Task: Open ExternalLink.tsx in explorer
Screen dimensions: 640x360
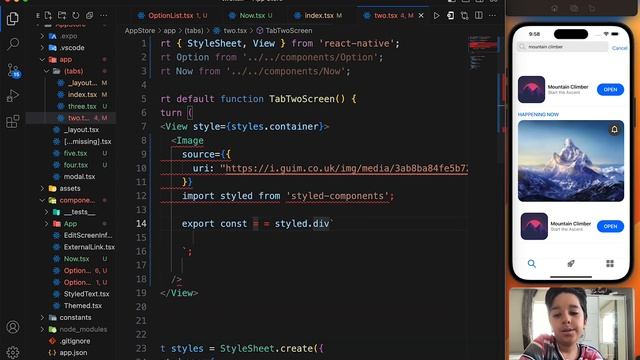Action: point(89,247)
